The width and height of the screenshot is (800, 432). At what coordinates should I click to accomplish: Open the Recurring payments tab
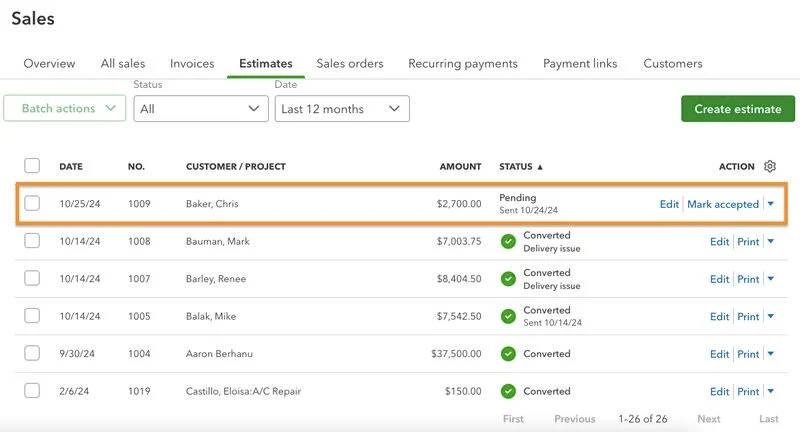point(463,63)
